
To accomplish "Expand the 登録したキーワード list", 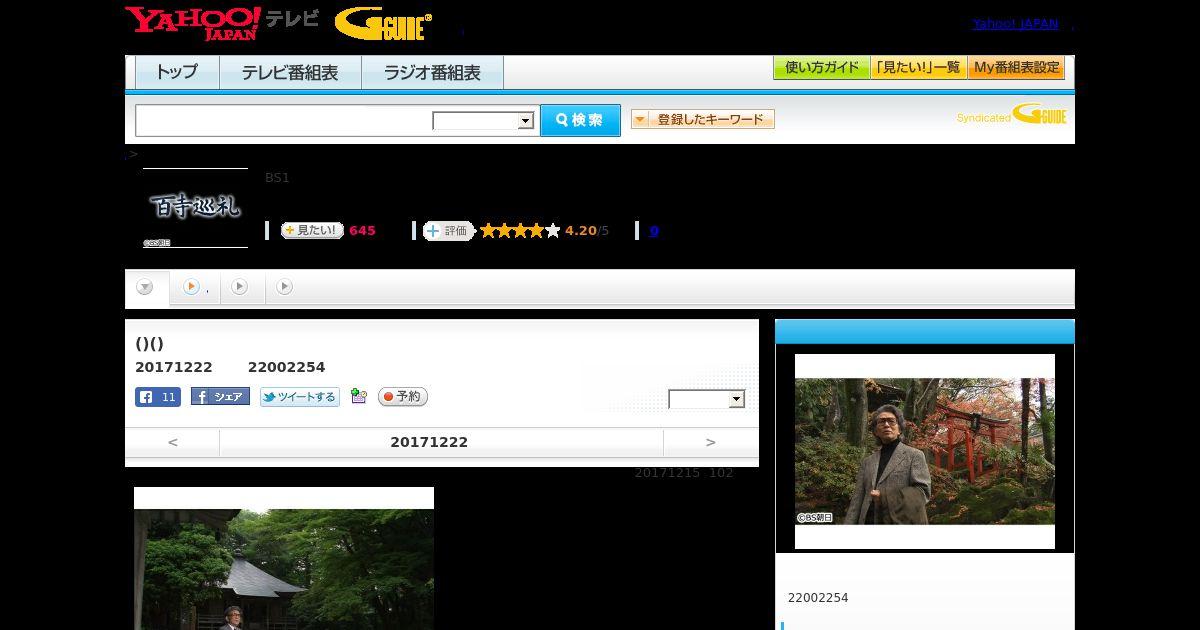I will tap(703, 119).
